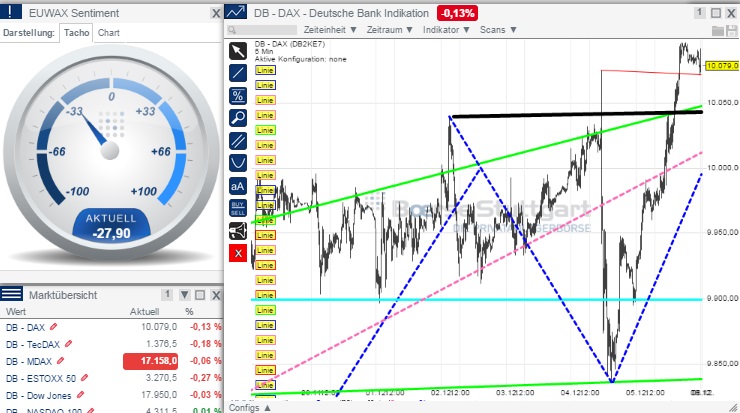740x413 pixels.
Task: Click the -0,18 % change for TecDAX
Action: 206,344
